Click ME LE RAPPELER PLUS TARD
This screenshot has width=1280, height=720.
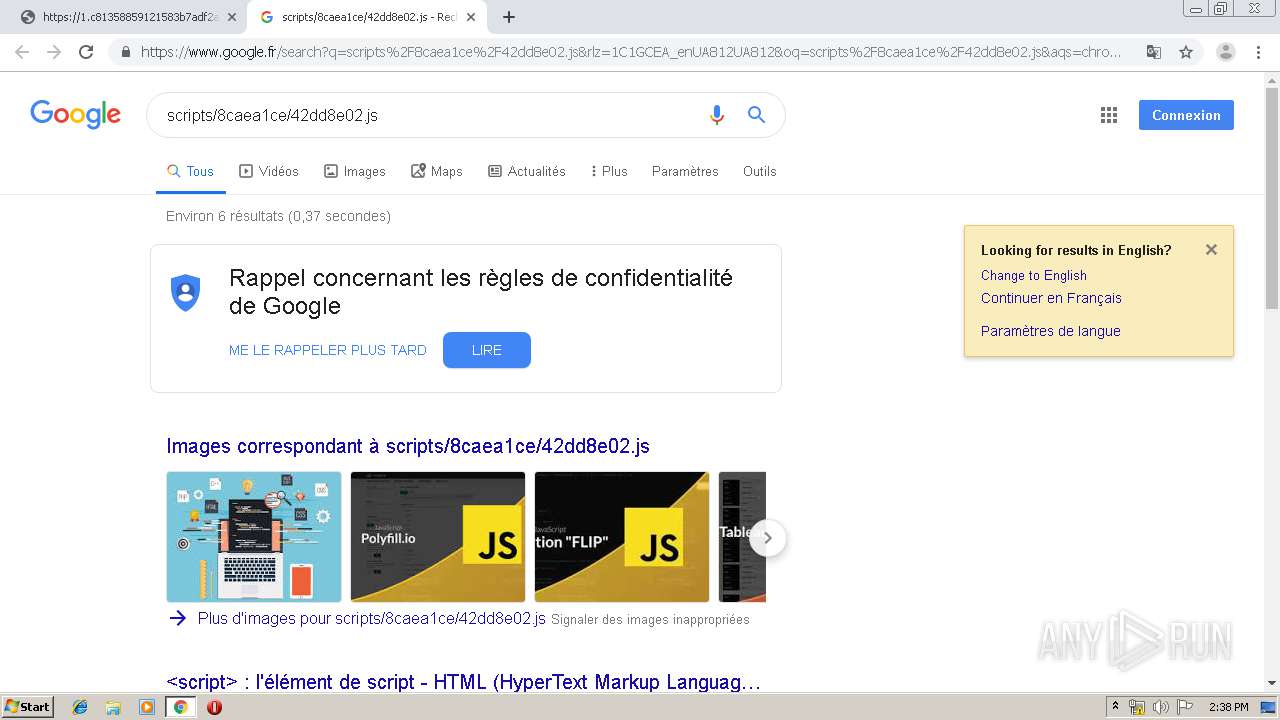328,350
